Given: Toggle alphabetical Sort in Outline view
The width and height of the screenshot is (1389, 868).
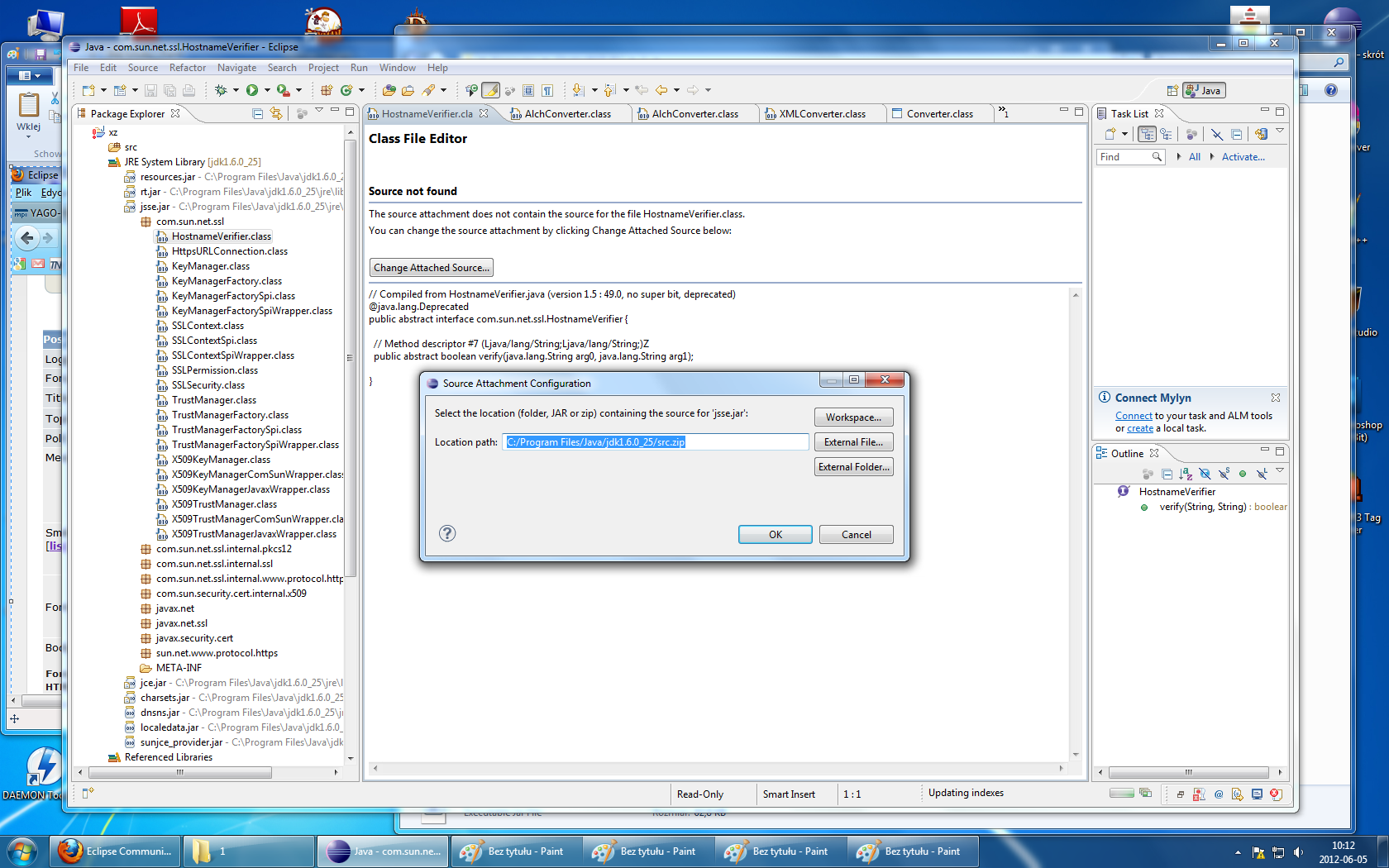Looking at the screenshot, I should click(1186, 474).
